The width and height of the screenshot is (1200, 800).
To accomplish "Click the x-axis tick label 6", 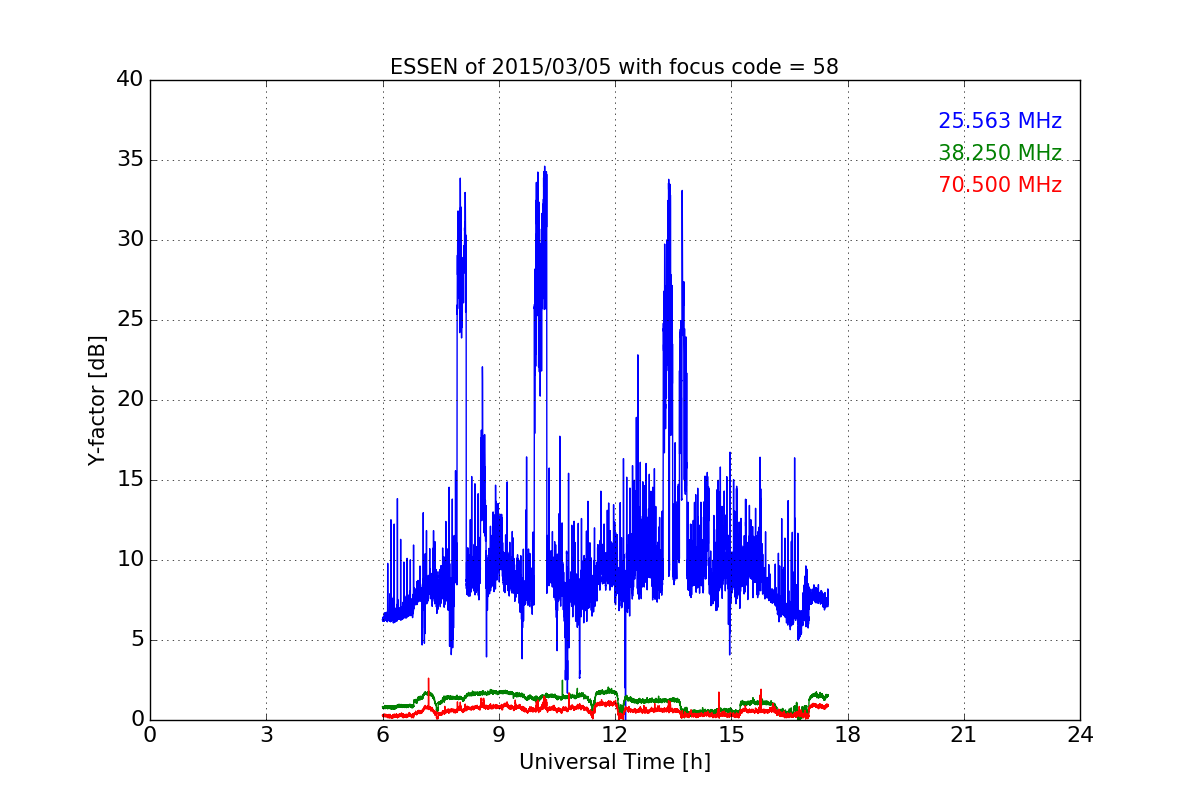I will [383, 735].
